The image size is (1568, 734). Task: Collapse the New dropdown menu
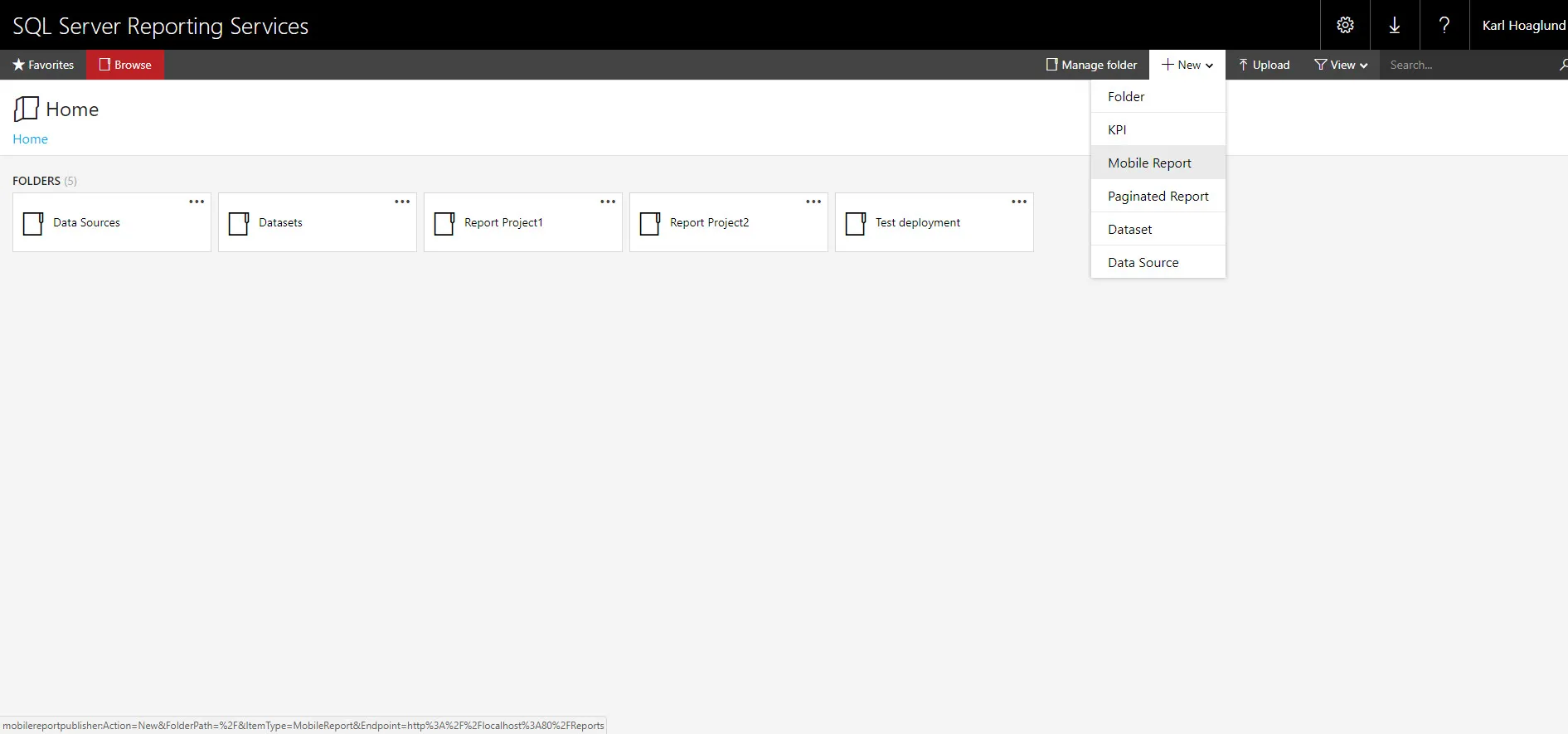pyautogui.click(x=1187, y=65)
